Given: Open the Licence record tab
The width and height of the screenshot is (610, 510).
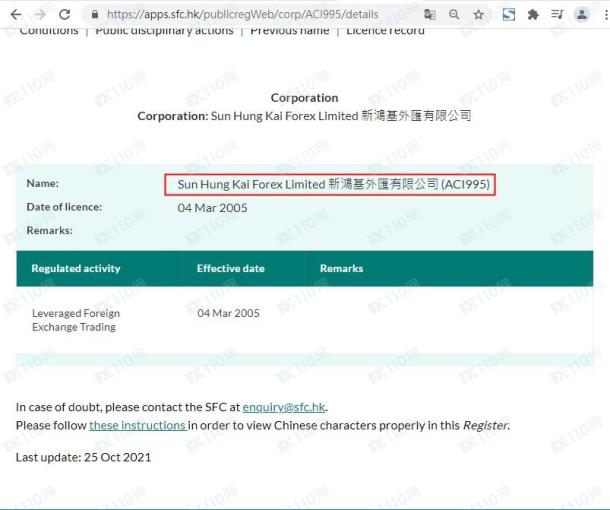Looking at the screenshot, I should coord(385,31).
